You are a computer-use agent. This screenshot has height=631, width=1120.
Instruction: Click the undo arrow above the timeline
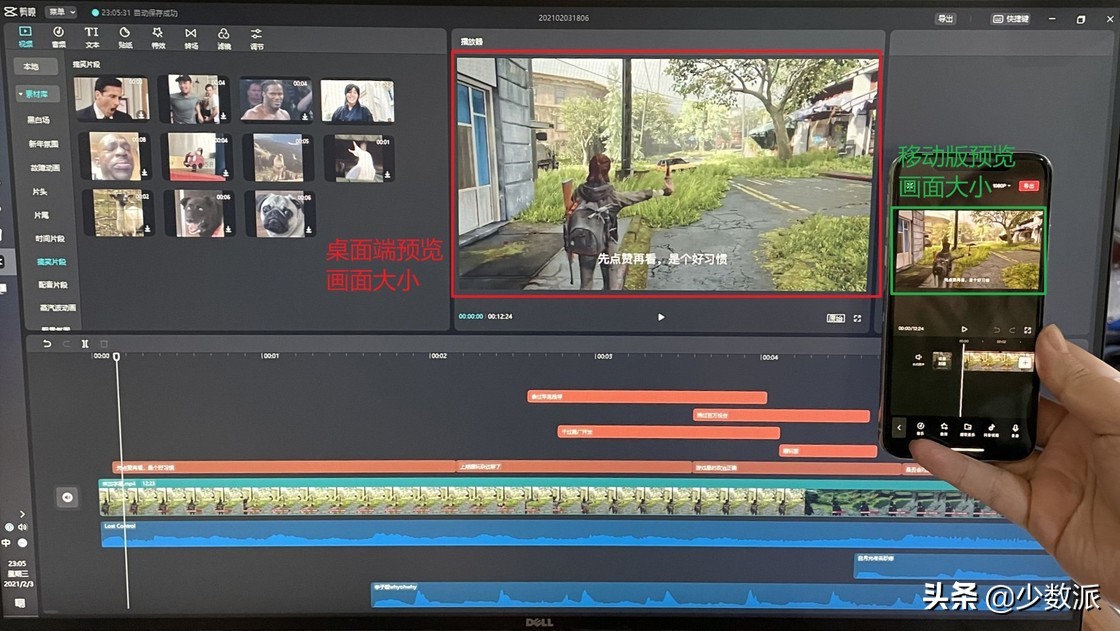coord(47,344)
